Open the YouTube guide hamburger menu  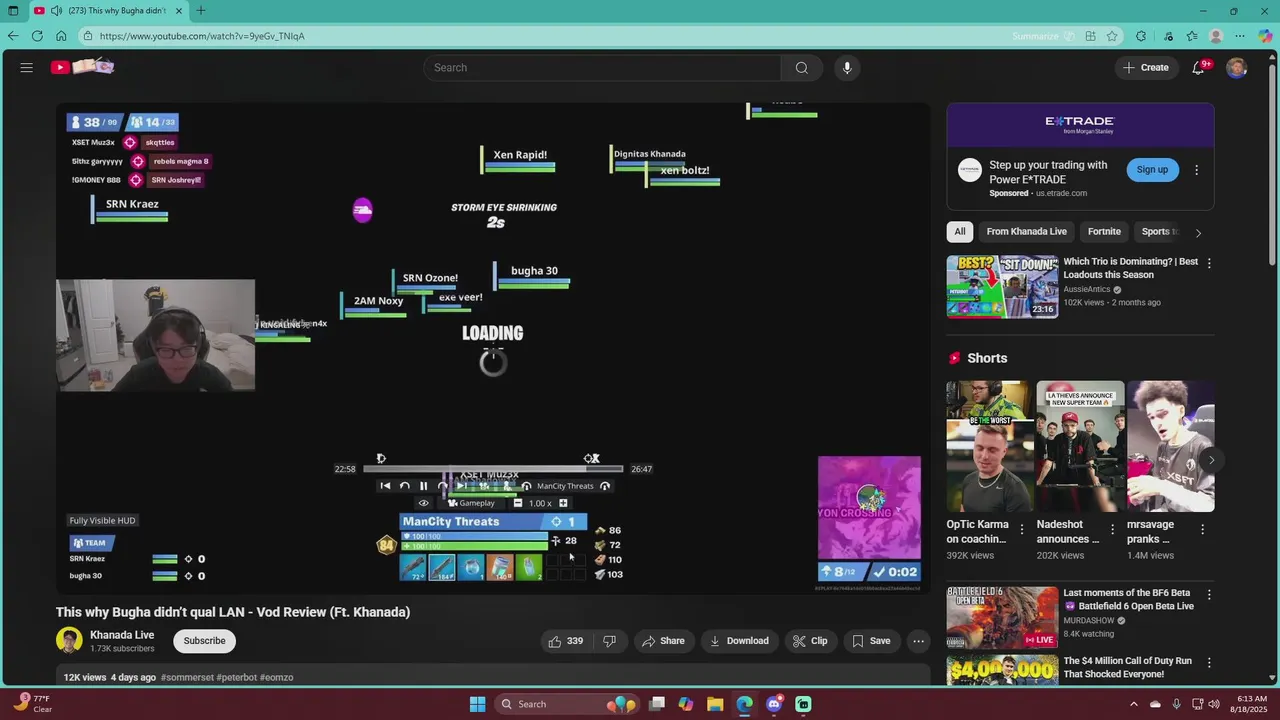(x=27, y=67)
